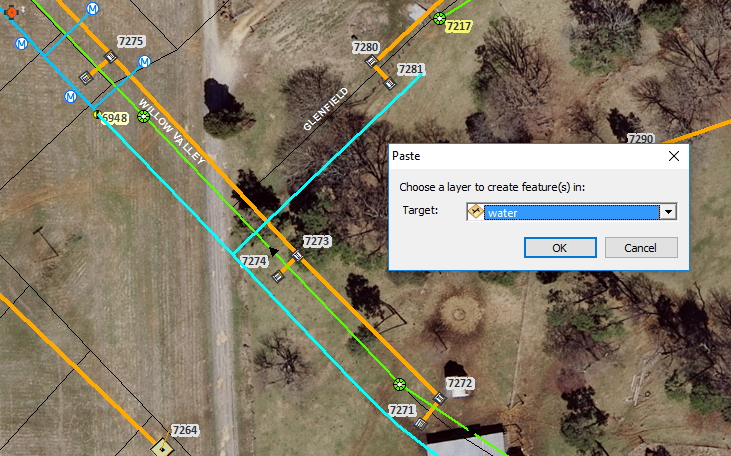
Task: Click the water layer symbol icon
Action: [476, 212]
